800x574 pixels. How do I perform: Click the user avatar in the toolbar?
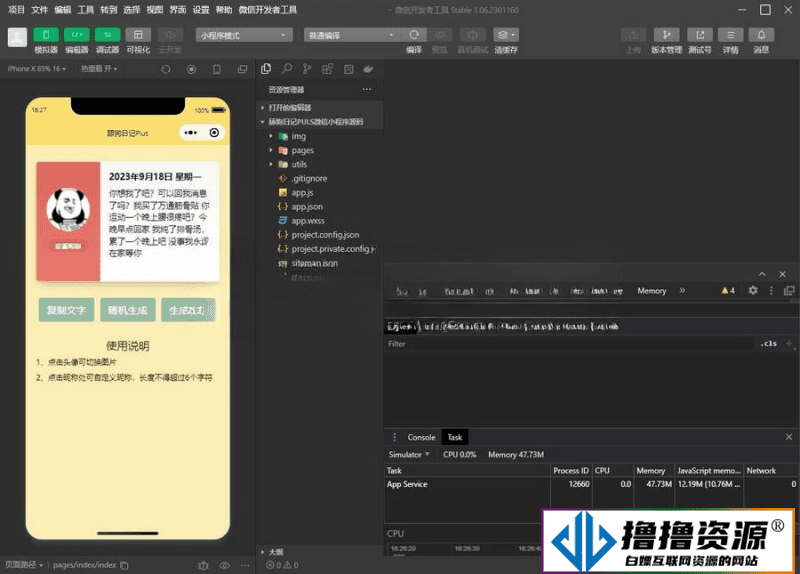17,37
